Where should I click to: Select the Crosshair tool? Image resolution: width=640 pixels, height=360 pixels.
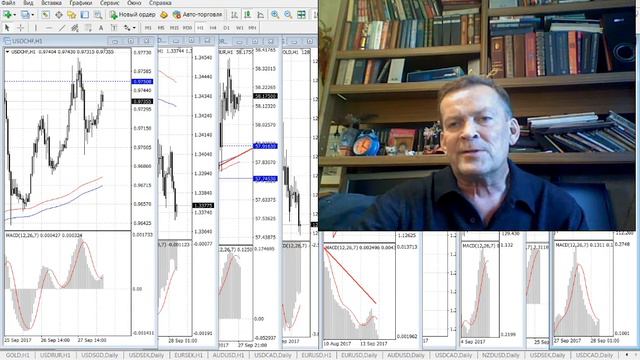click(20, 28)
